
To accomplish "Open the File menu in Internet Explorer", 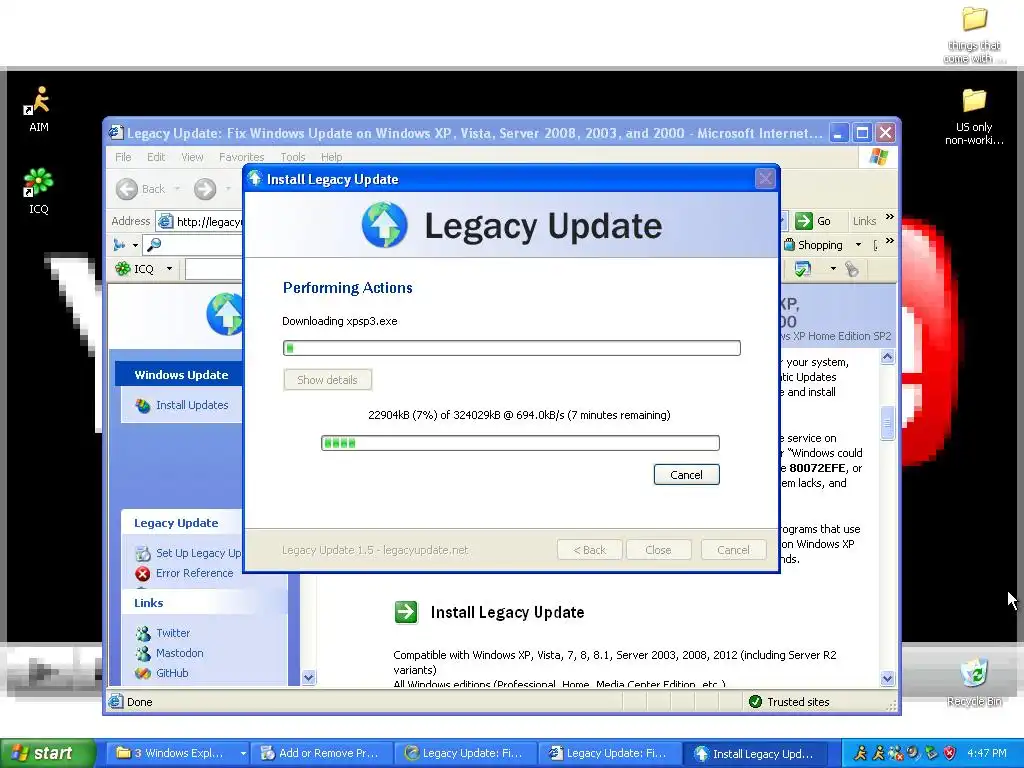I will [123, 157].
